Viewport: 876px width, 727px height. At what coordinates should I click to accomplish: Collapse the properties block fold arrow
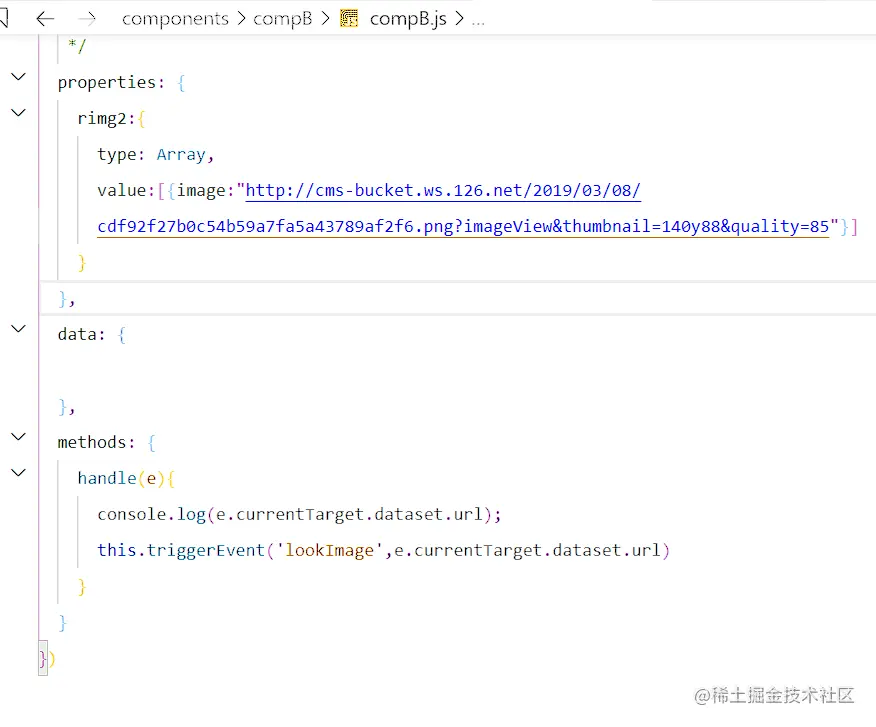point(18,77)
